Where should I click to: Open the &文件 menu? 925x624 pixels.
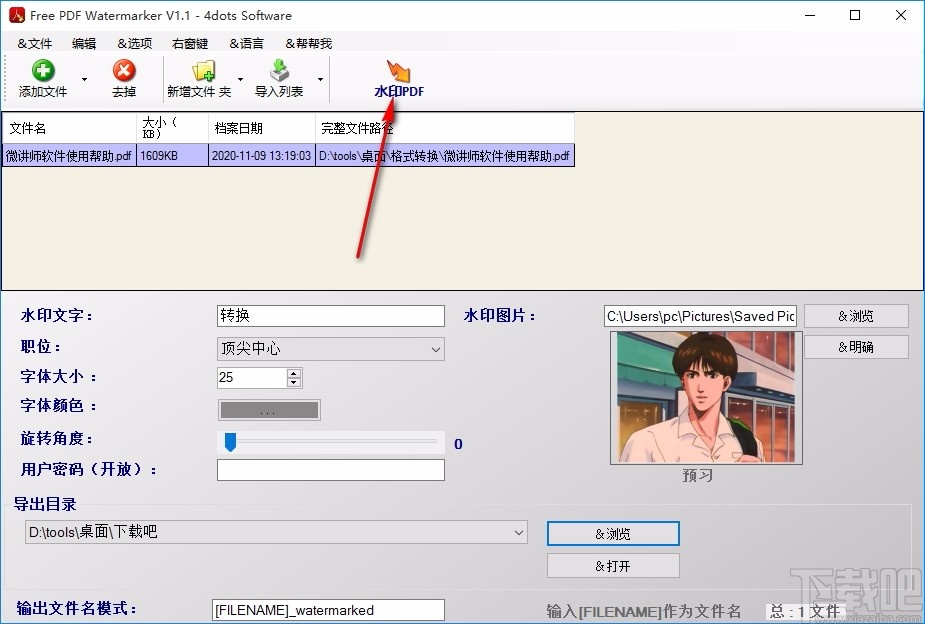point(35,44)
